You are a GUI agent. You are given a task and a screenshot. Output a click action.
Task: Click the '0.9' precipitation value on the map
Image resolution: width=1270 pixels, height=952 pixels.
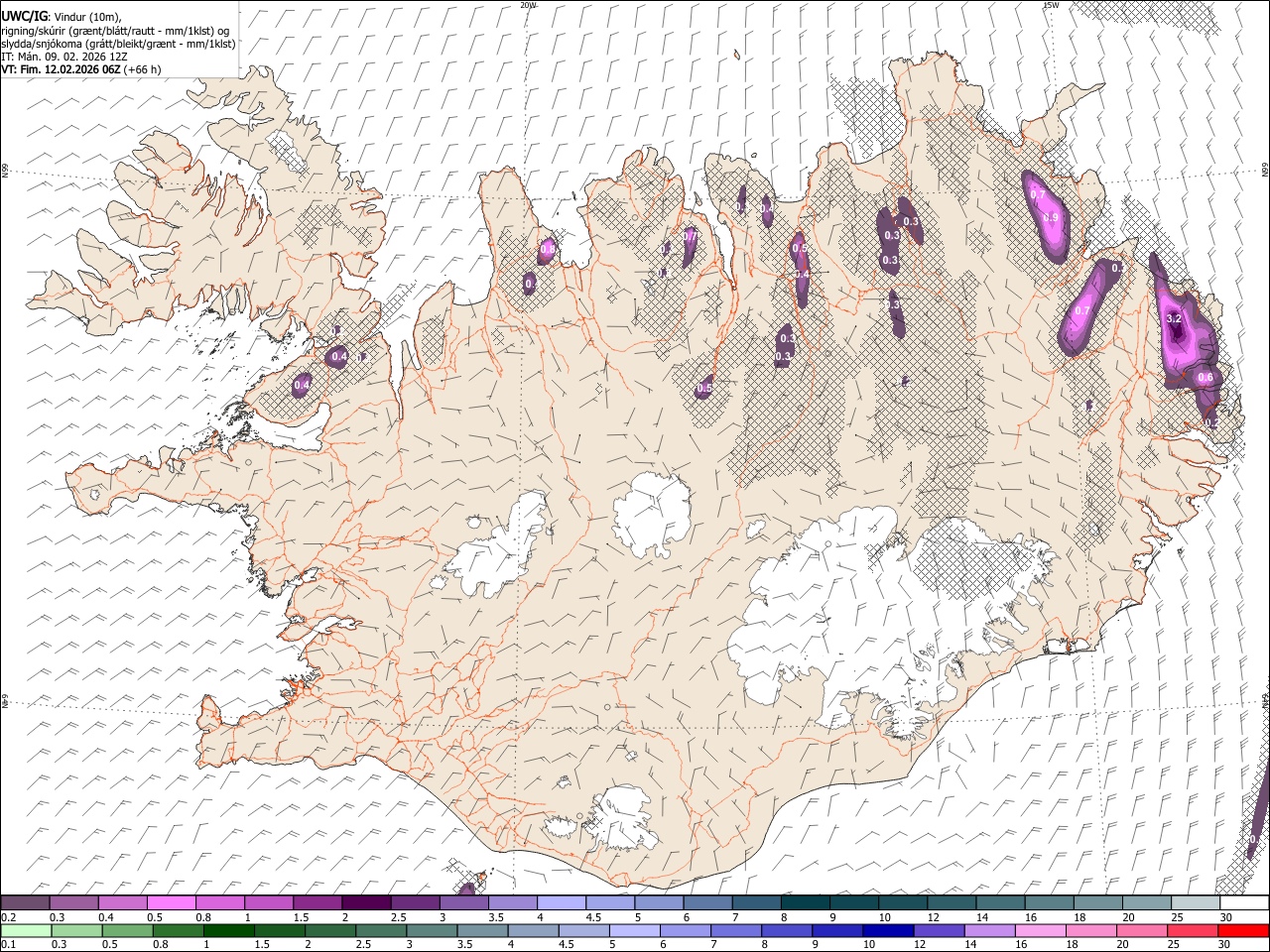click(x=1052, y=218)
